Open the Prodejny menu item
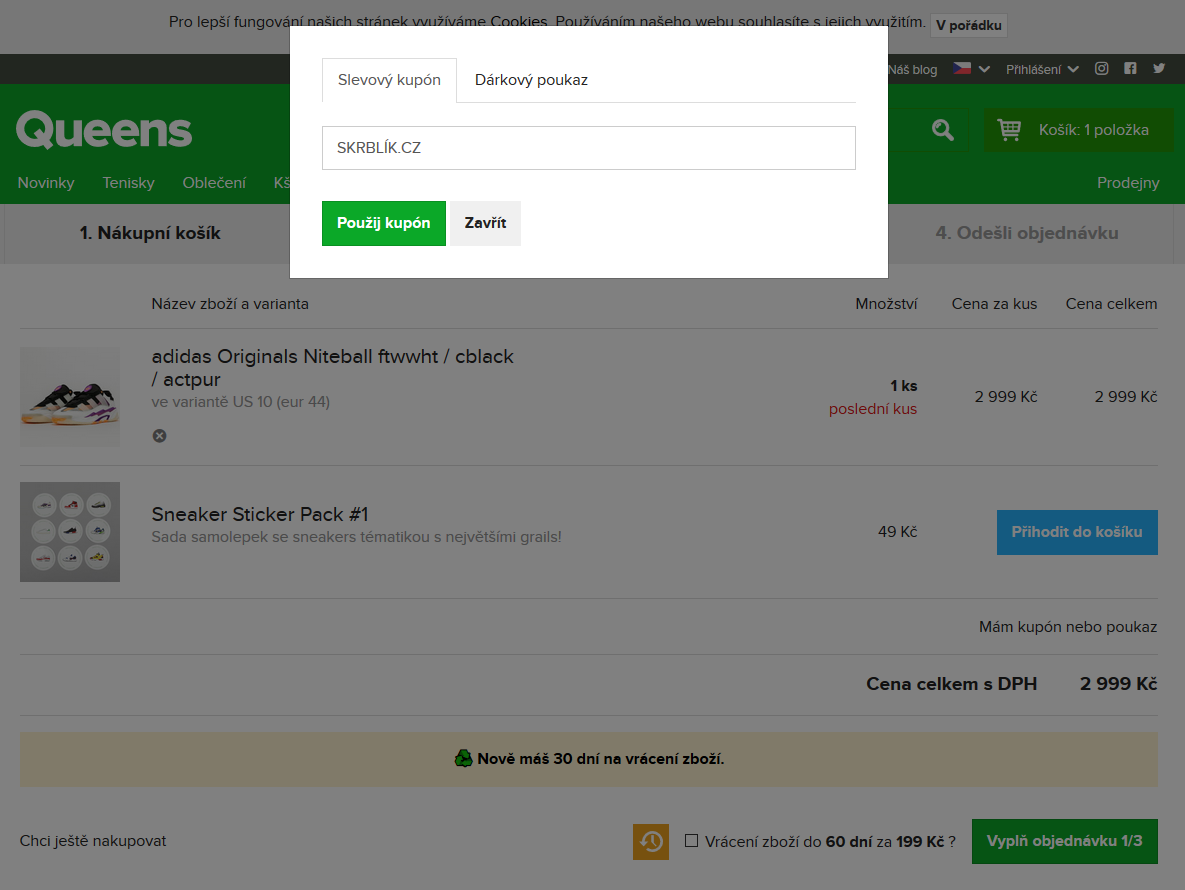Image resolution: width=1185 pixels, height=890 pixels. (1128, 183)
